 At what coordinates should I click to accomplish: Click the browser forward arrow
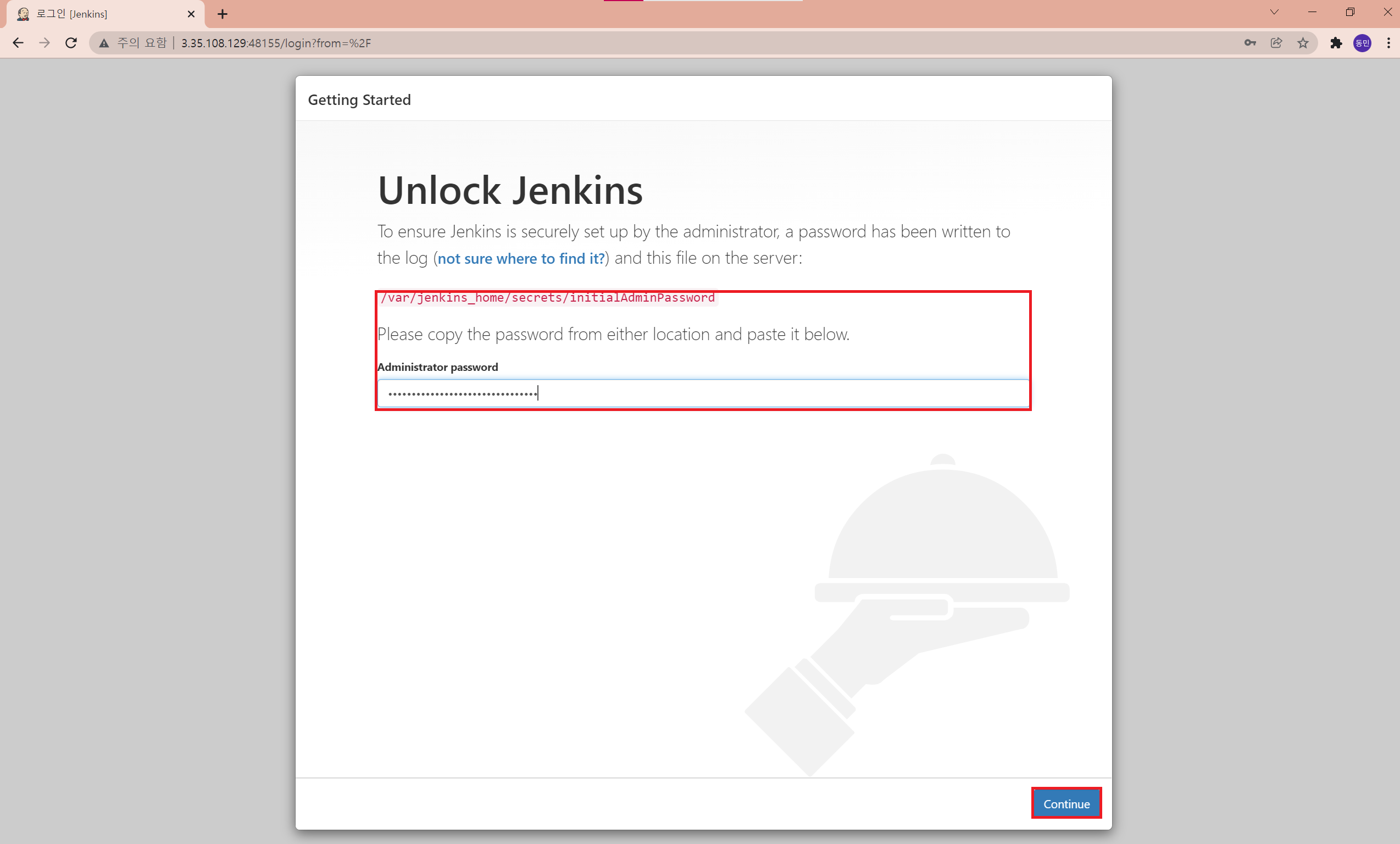(x=45, y=43)
